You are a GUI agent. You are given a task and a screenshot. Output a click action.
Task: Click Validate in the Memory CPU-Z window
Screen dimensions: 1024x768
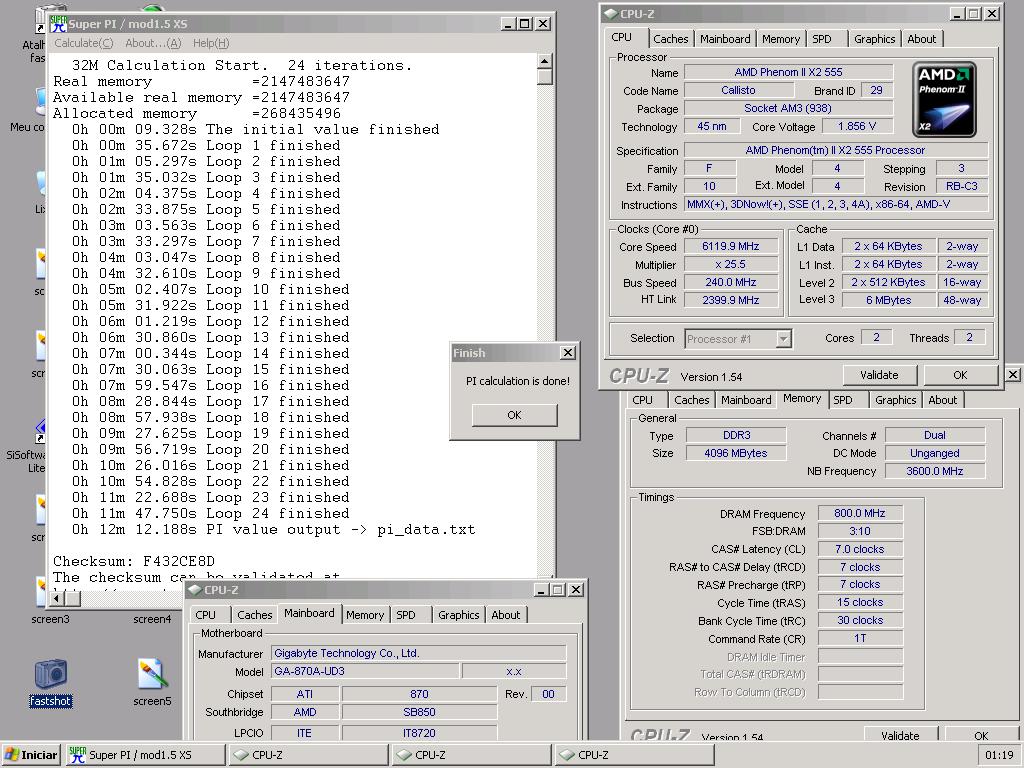[x=900, y=735]
